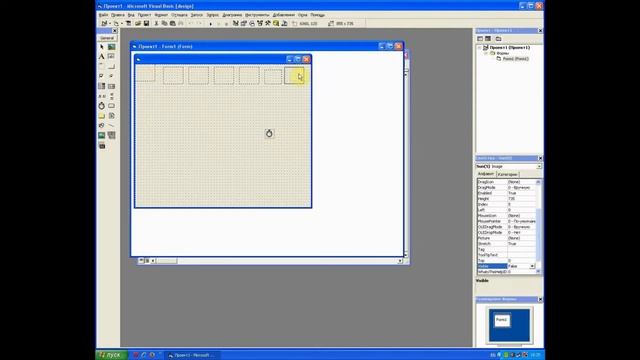Select the Label control tool

coord(102,57)
